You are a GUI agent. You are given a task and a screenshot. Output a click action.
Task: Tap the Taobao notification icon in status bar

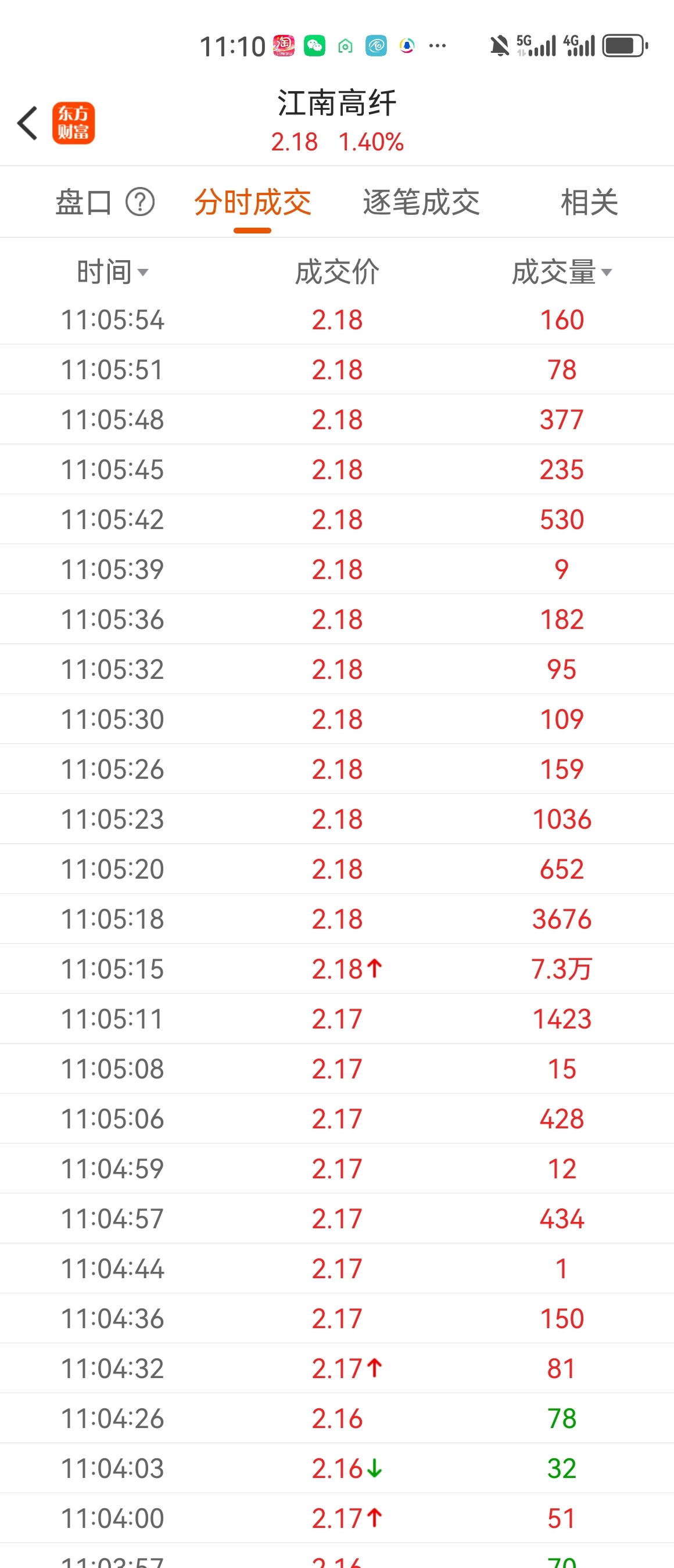click(284, 46)
